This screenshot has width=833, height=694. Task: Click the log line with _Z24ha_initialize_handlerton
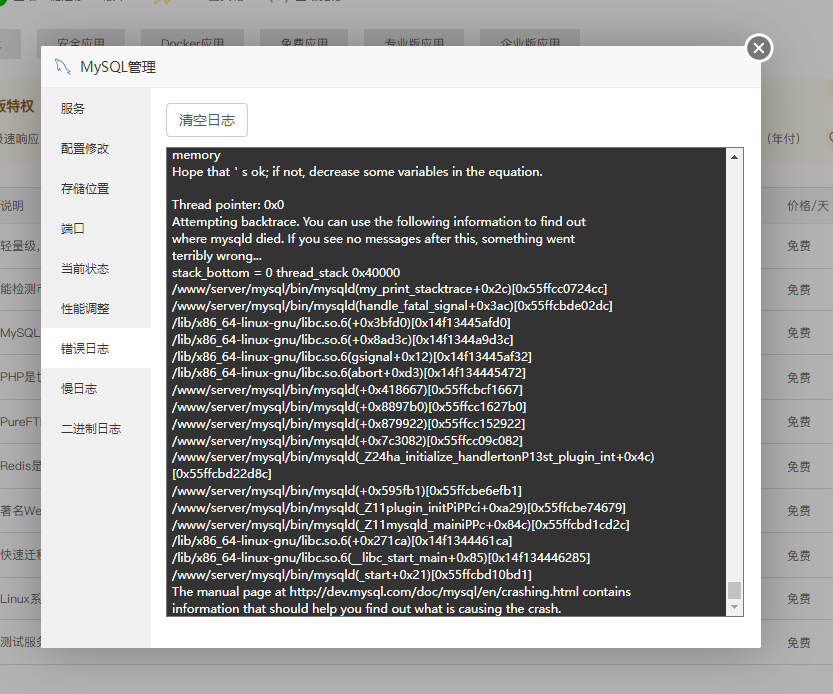coord(413,465)
